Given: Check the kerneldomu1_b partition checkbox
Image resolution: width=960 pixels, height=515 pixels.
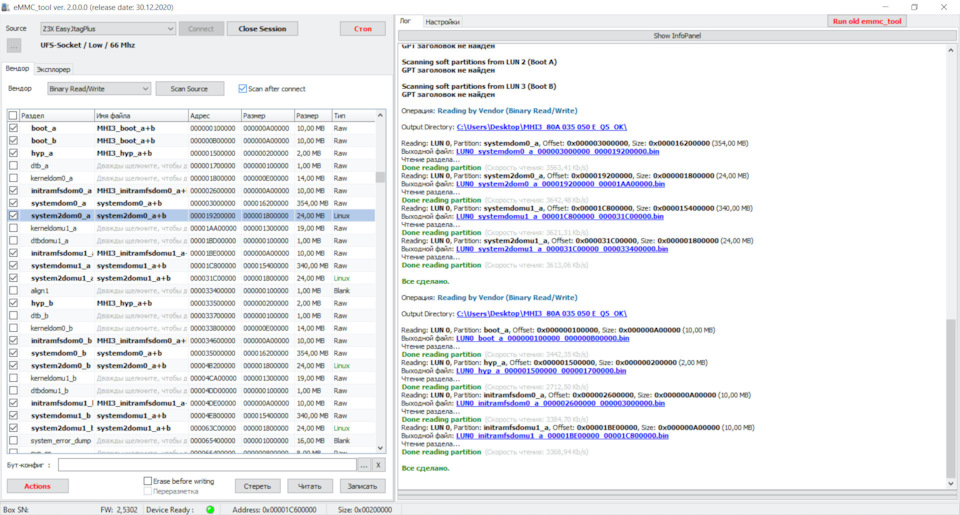Looking at the screenshot, I should (13, 378).
